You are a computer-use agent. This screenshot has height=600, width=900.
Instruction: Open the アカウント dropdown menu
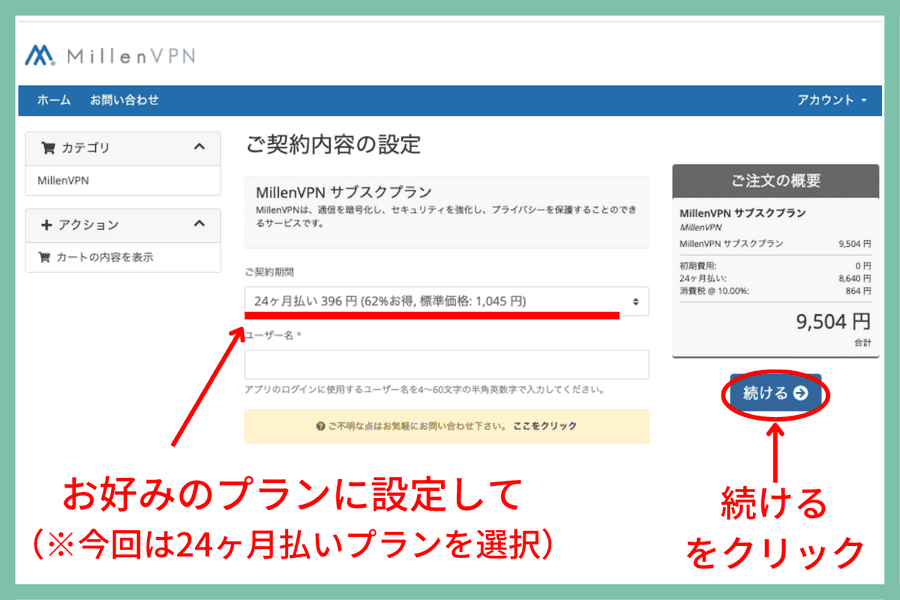pyautogui.click(x=832, y=100)
